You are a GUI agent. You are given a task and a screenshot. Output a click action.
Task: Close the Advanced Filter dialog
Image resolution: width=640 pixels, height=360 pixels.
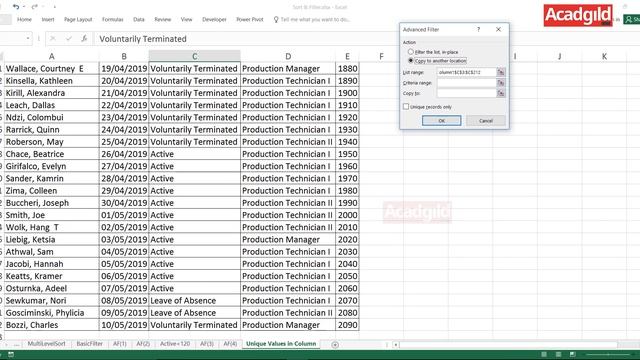click(498, 29)
